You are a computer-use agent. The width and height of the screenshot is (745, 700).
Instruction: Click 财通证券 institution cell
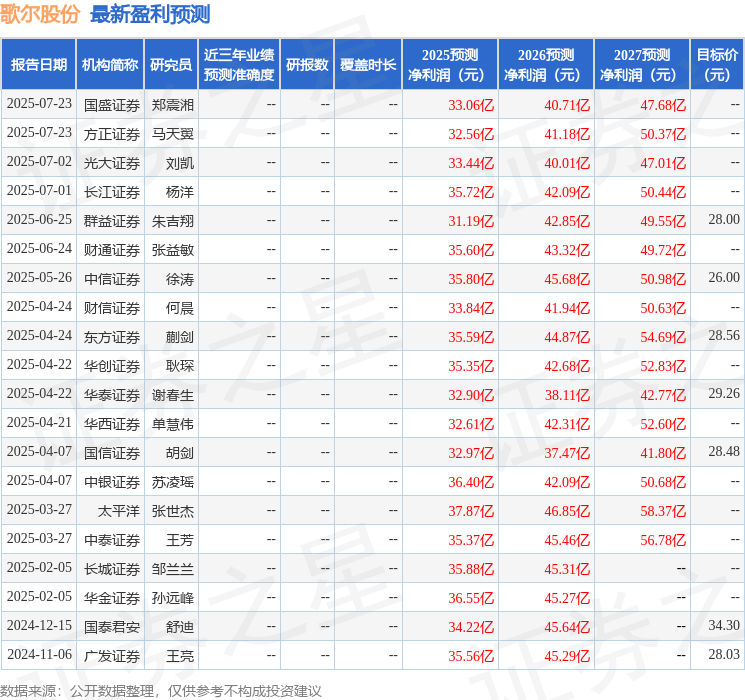coord(112,250)
